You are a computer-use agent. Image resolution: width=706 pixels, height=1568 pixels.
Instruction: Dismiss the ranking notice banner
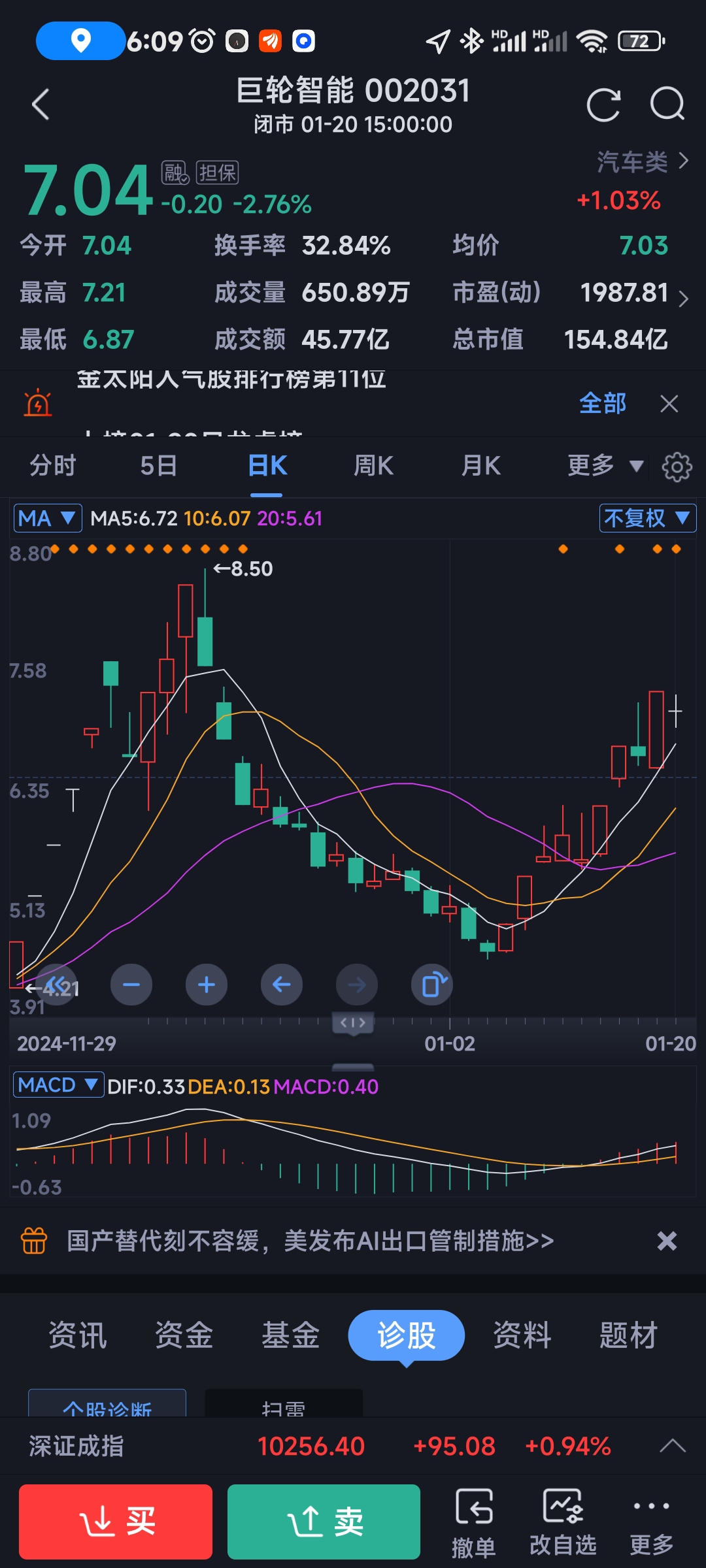tap(669, 404)
